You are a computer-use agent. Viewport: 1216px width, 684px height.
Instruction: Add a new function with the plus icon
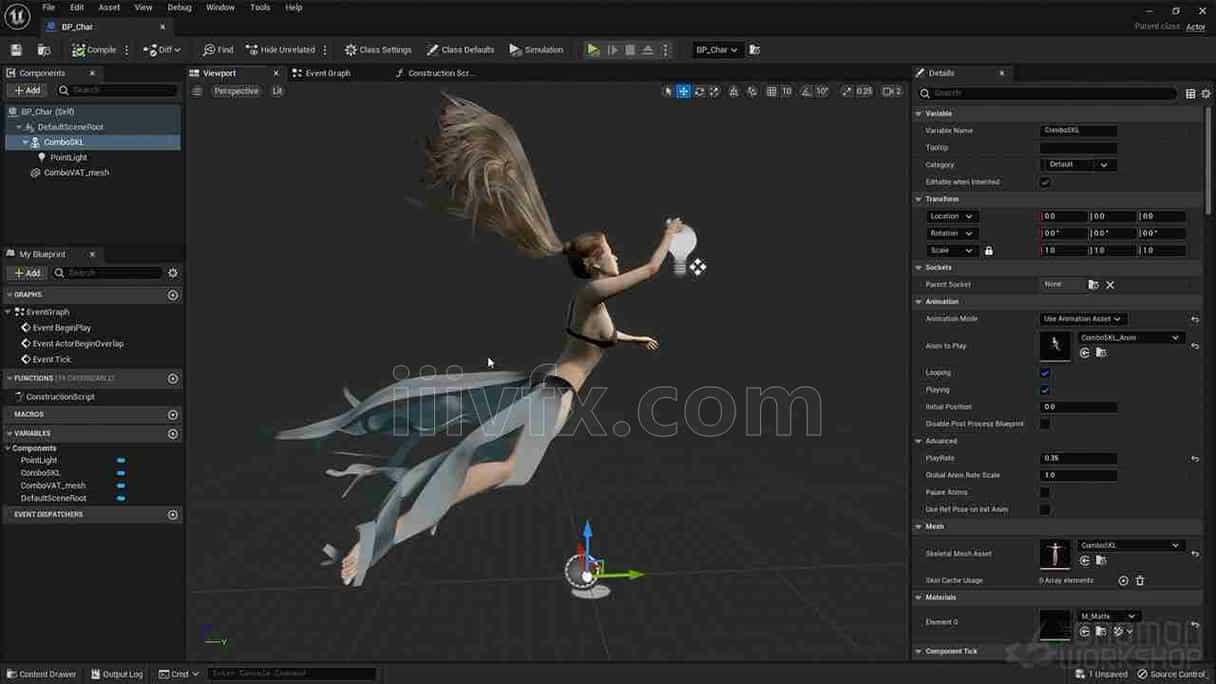point(173,379)
